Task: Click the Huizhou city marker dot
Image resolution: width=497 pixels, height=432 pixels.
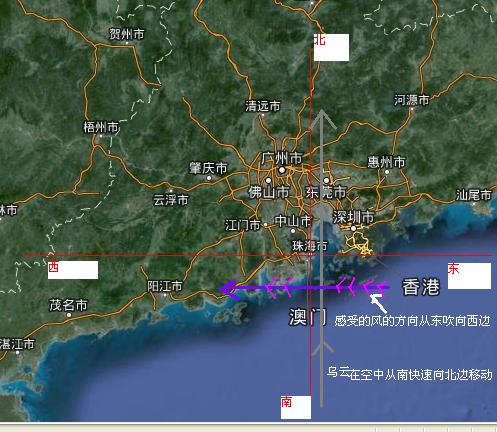Action: pyautogui.click(x=387, y=172)
